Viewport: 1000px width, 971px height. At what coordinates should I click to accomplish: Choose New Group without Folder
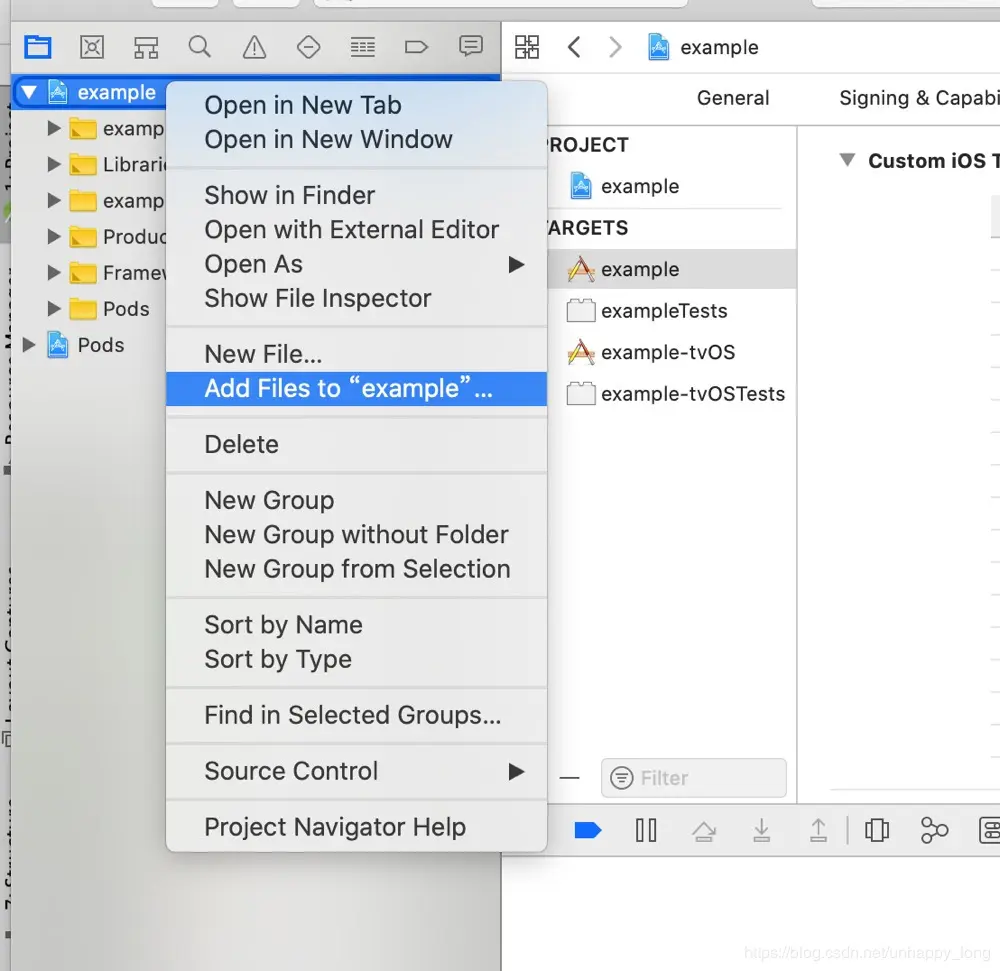coord(357,535)
